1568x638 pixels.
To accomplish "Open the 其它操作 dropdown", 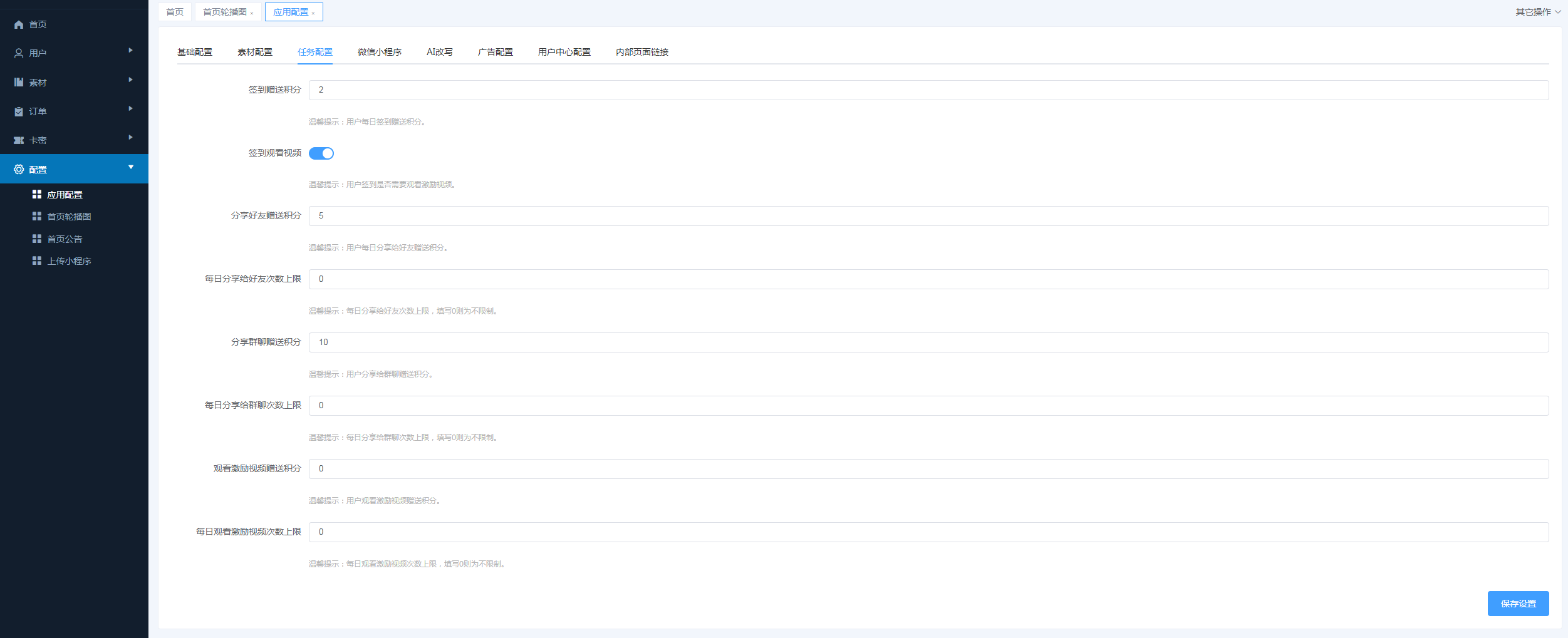I will coord(1537,12).
